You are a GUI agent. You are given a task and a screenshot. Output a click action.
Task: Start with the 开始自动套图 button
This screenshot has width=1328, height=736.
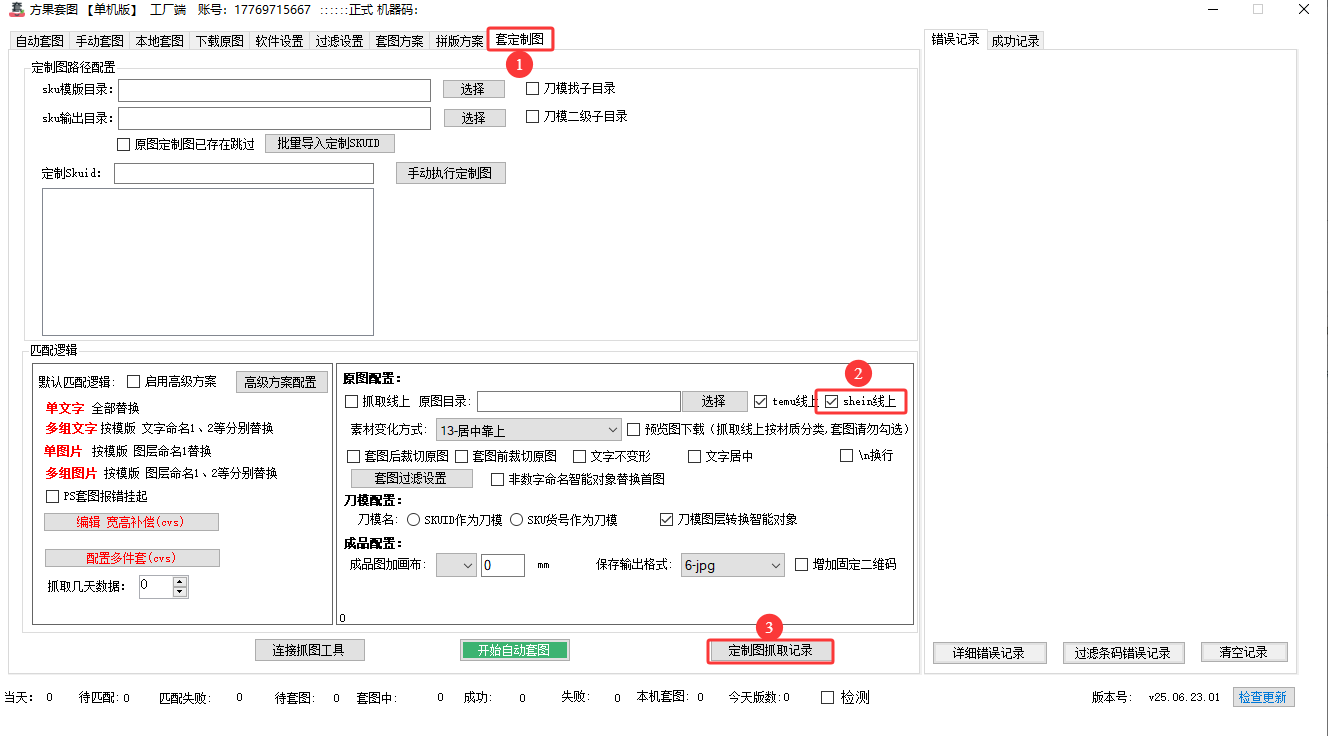514,650
